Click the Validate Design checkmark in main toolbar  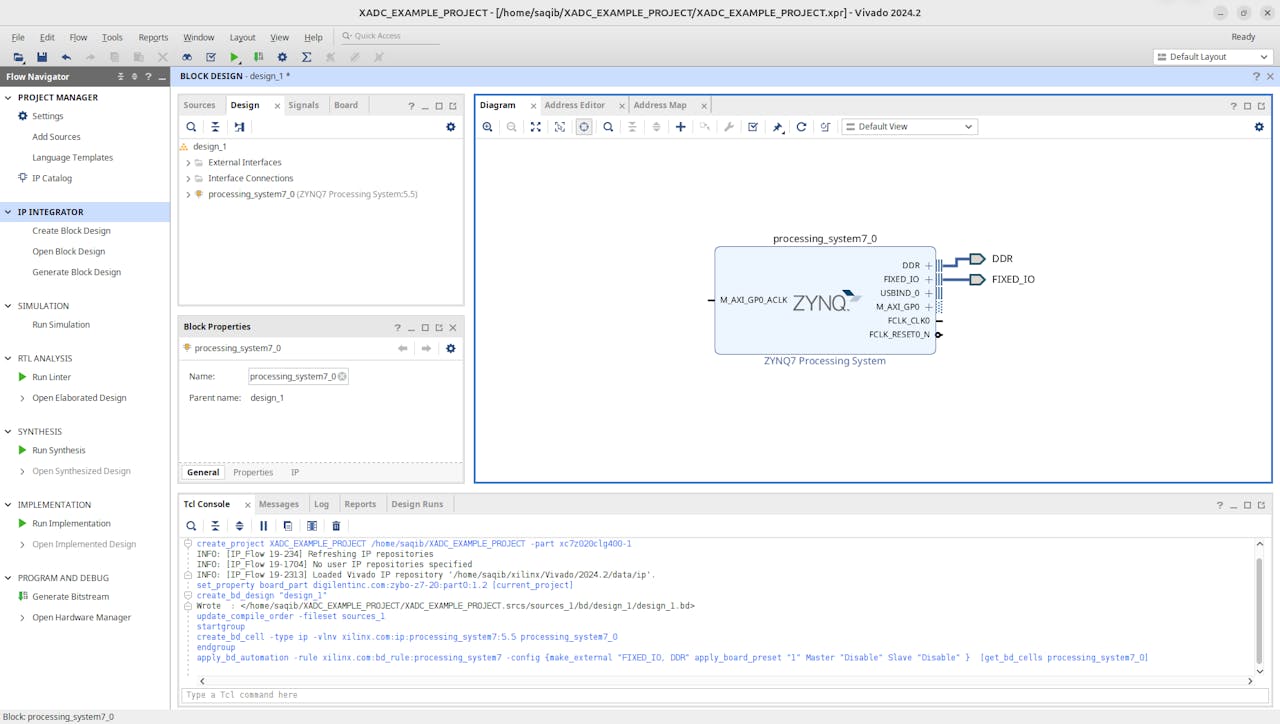point(211,57)
